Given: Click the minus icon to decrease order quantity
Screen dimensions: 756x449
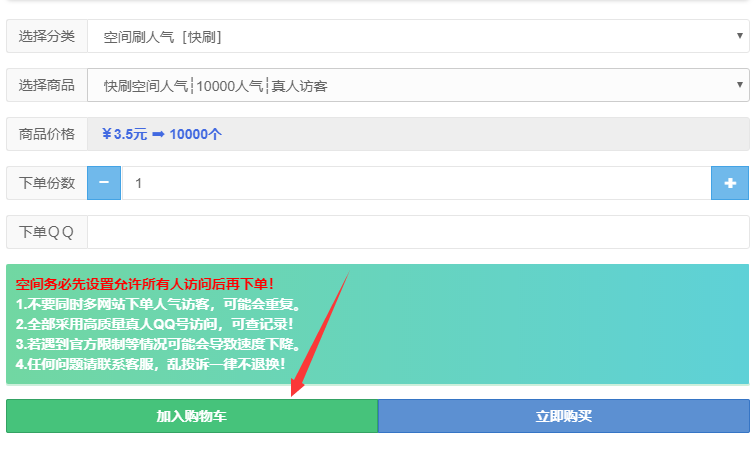Looking at the screenshot, I should (104, 183).
